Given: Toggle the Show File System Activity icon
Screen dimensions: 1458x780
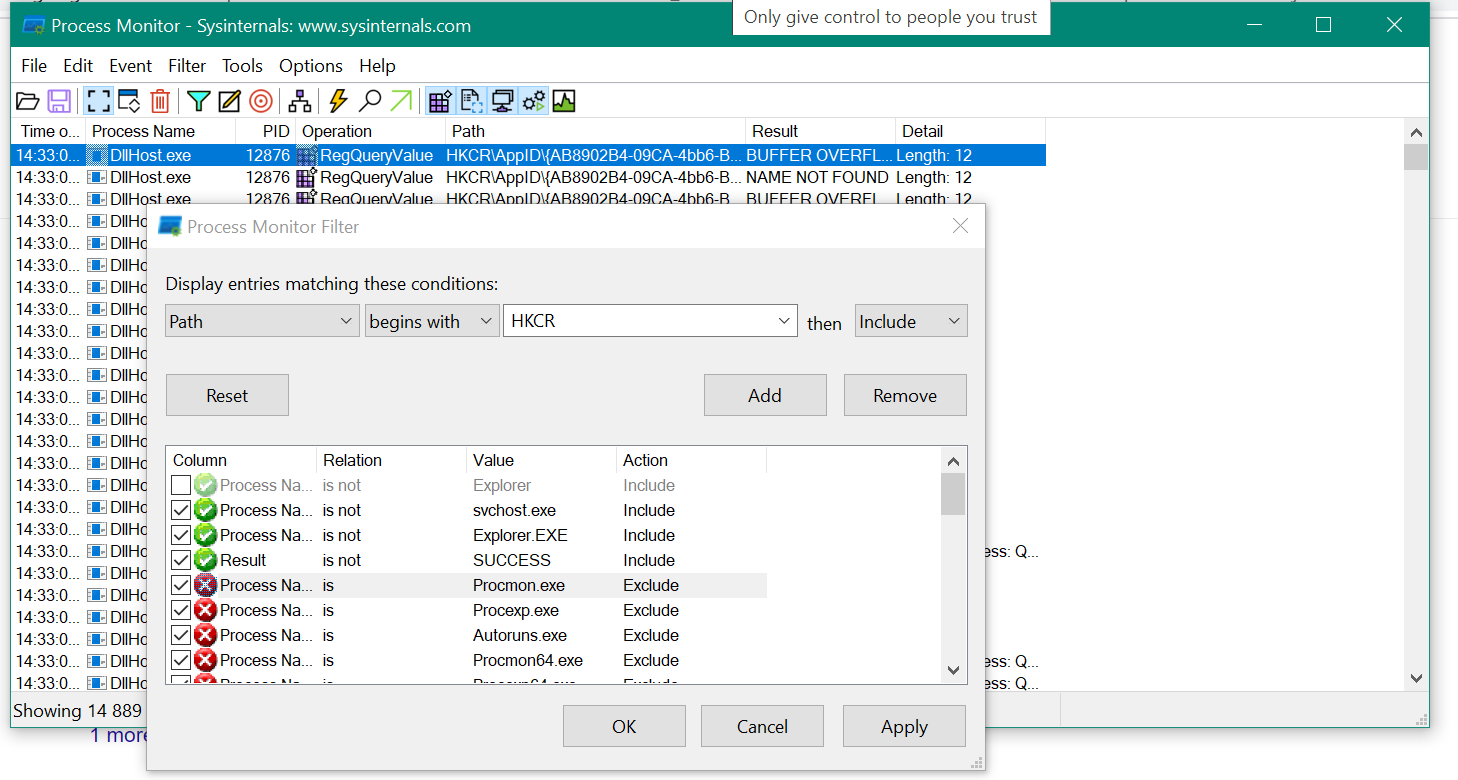Looking at the screenshot, I should (x=471, y=101).
